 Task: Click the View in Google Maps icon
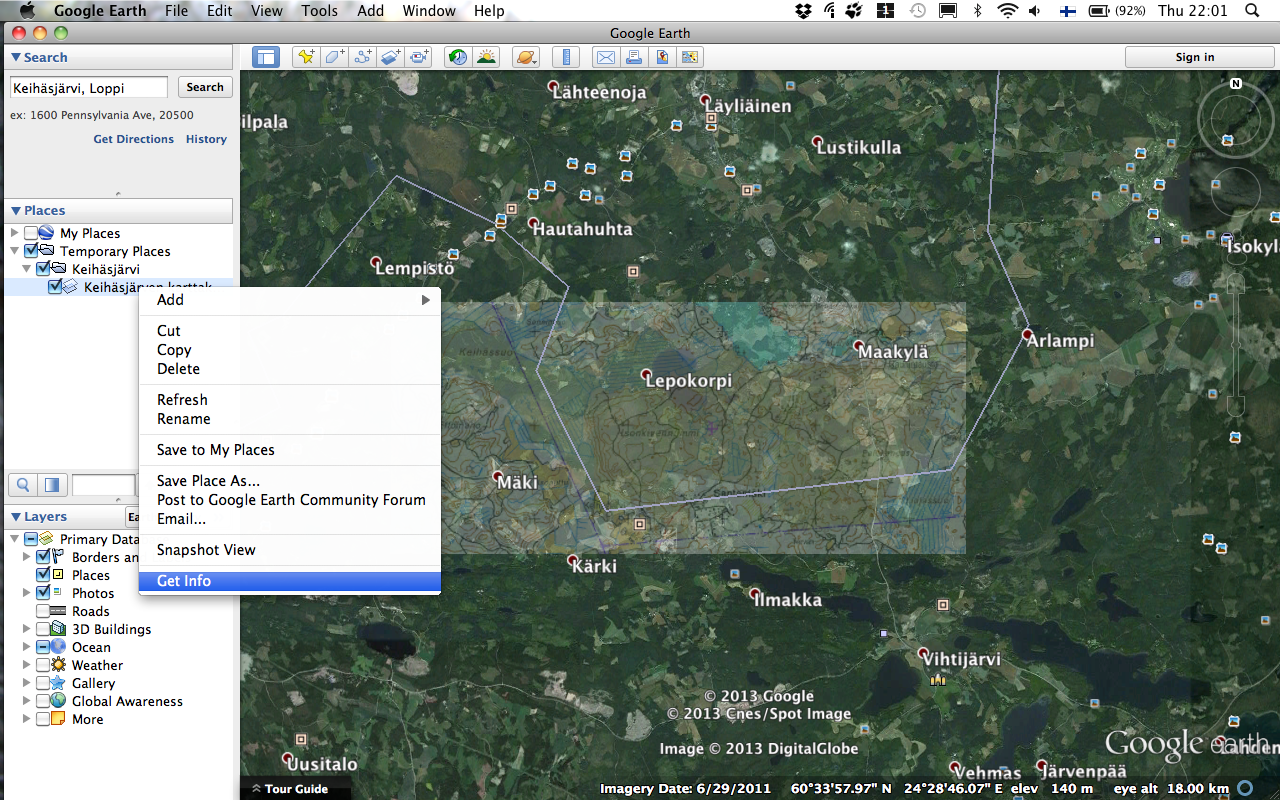662,57
